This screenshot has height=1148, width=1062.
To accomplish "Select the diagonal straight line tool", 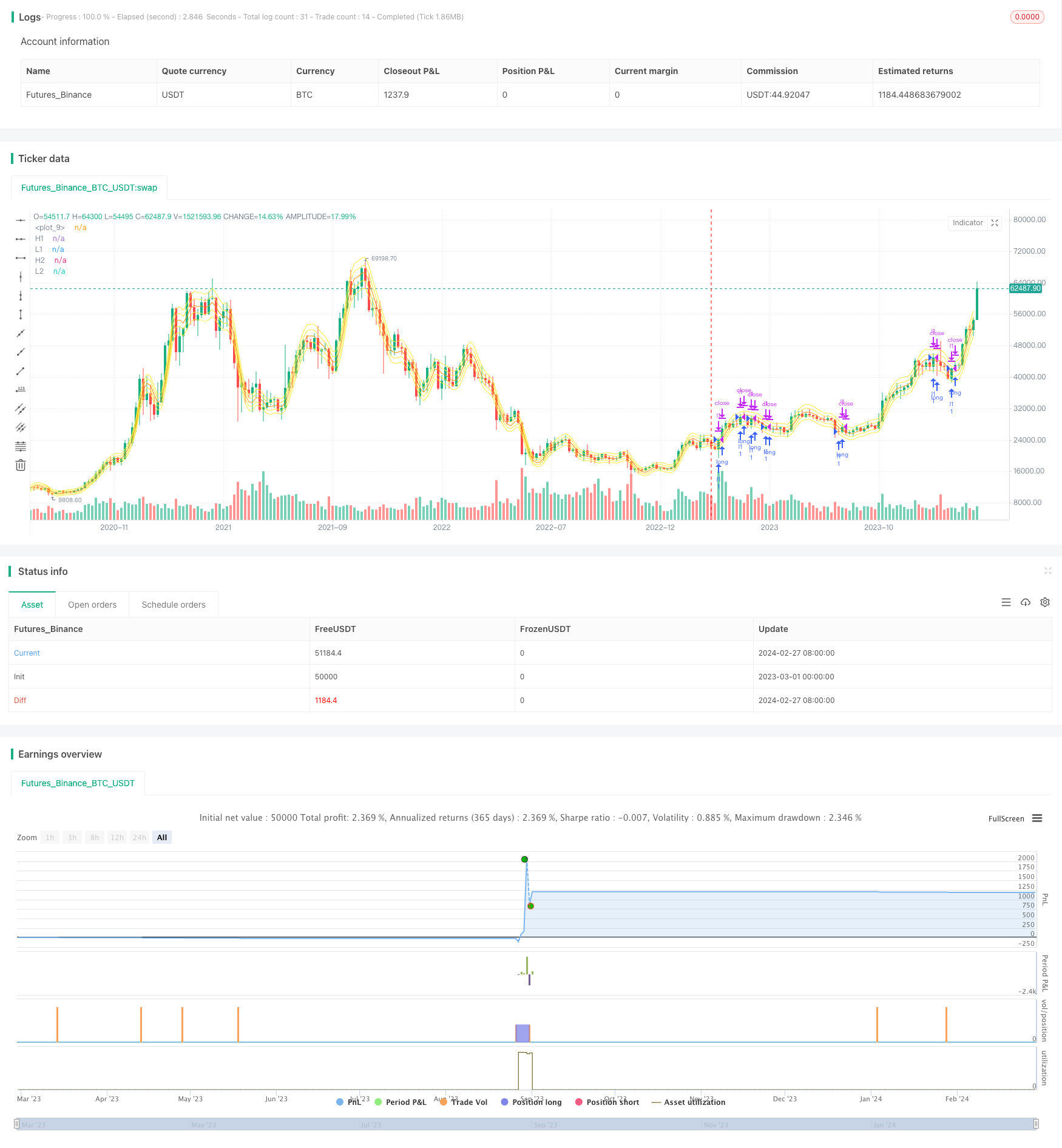I will click(x=21, y=333).
